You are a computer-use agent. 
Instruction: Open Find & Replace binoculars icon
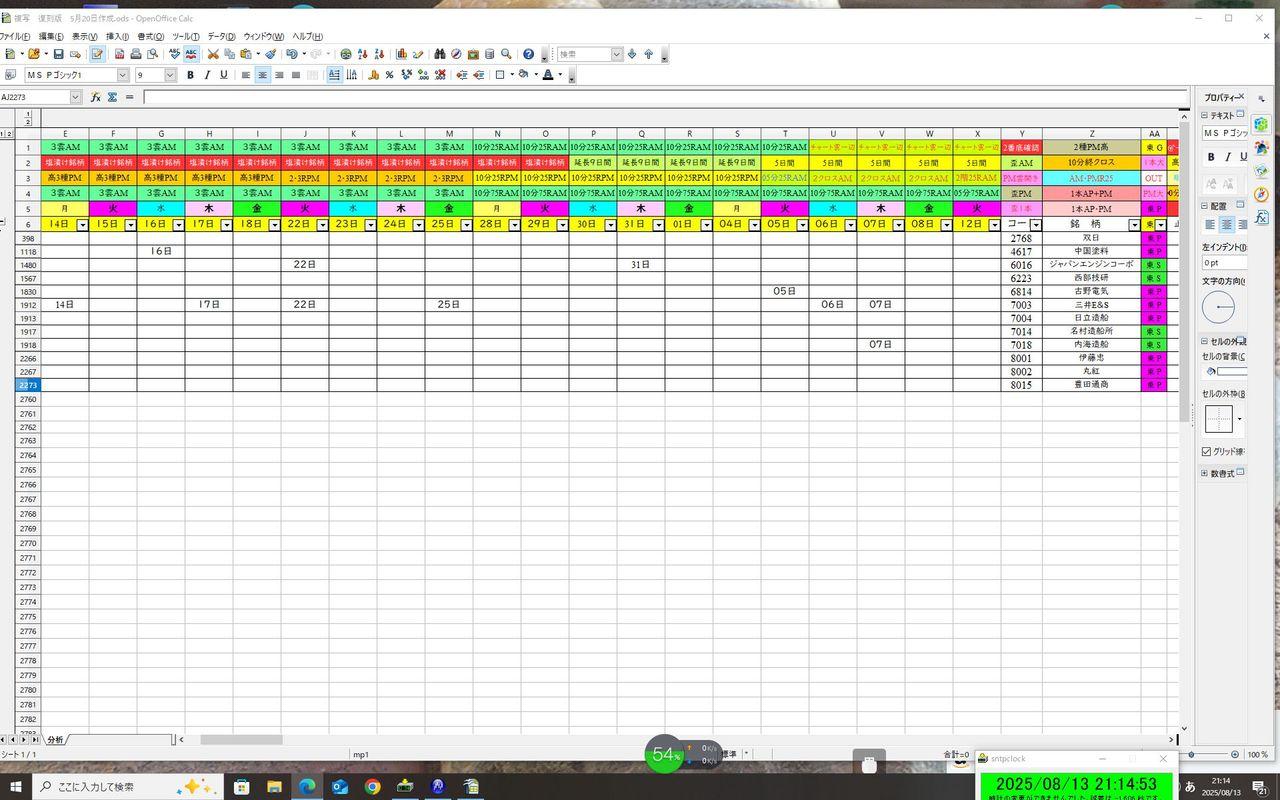coord(439,54)
